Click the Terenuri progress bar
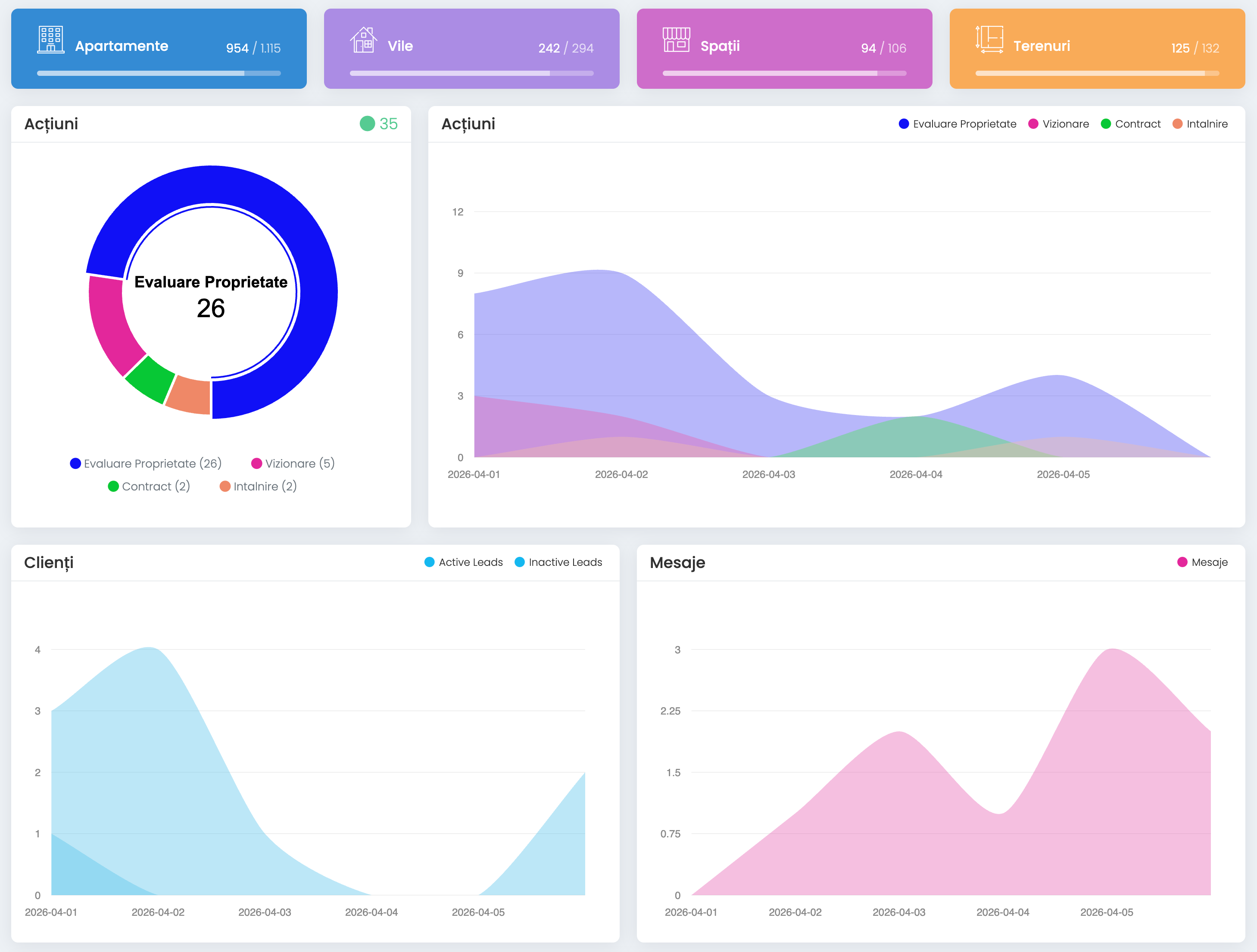The image size is (1257, 952). (1097, 73)
